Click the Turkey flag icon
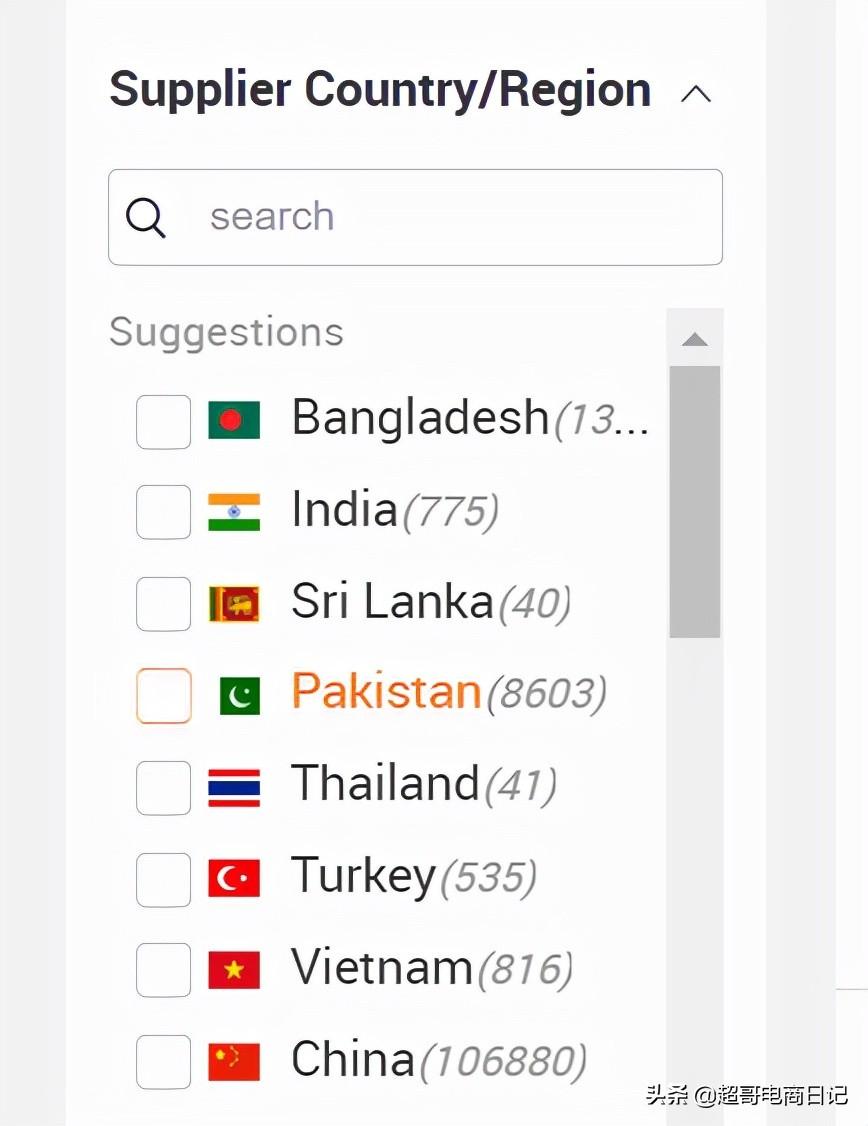 click(234, 879)
